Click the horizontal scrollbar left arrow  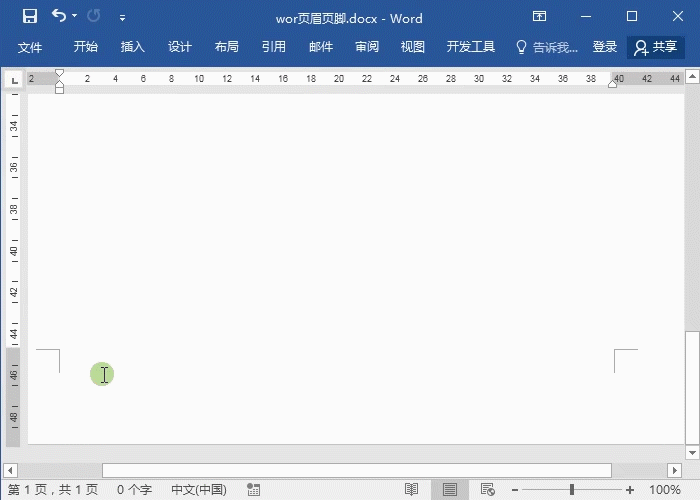point(10,470)
